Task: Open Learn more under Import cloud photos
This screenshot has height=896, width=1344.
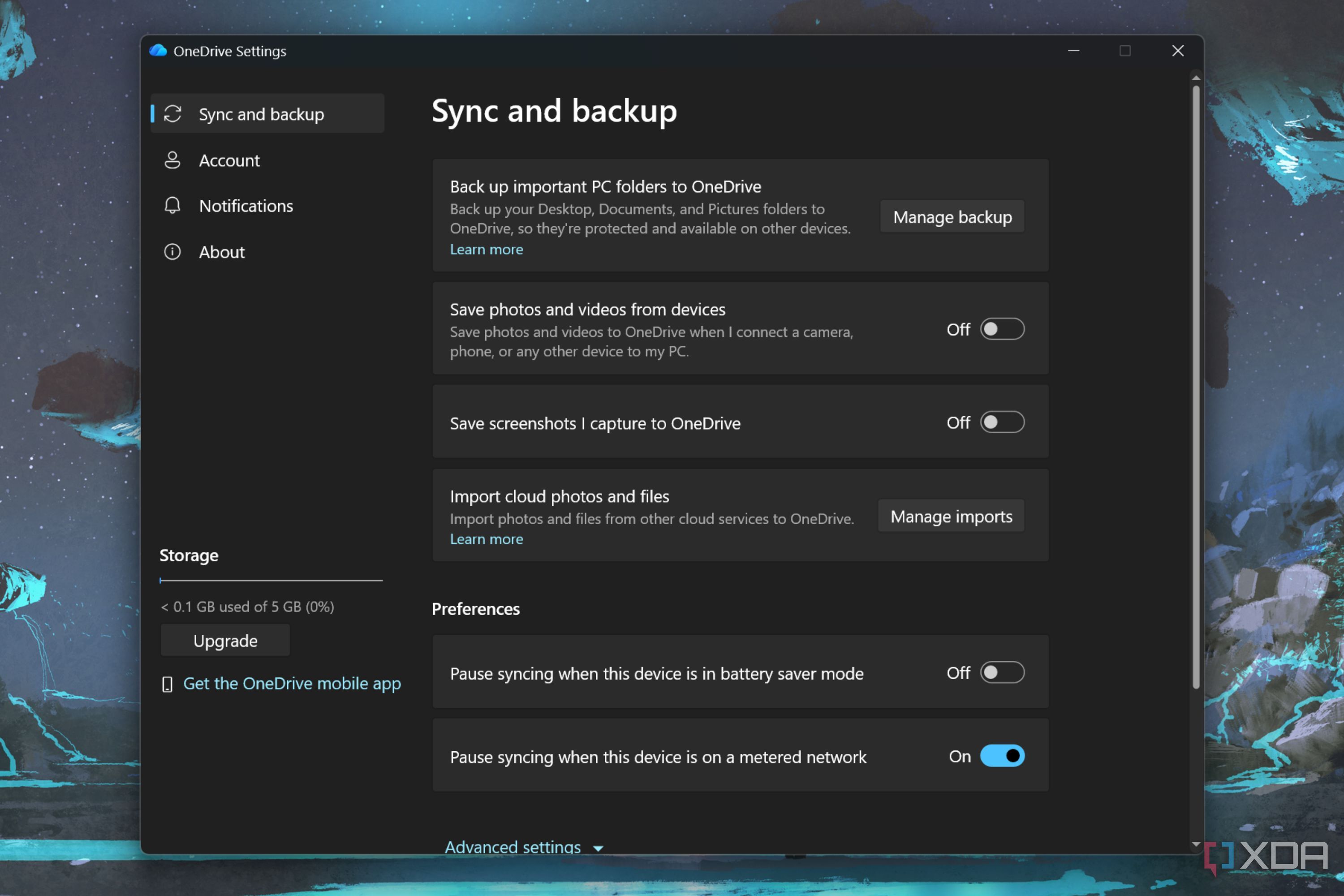Action: (x=486, y=539)
